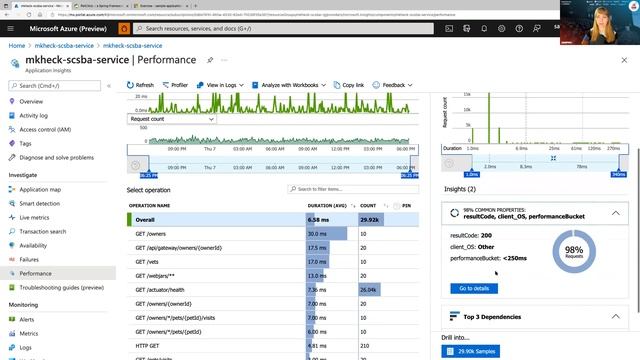Click the 1.0ms duration range handle

point(472,174)
